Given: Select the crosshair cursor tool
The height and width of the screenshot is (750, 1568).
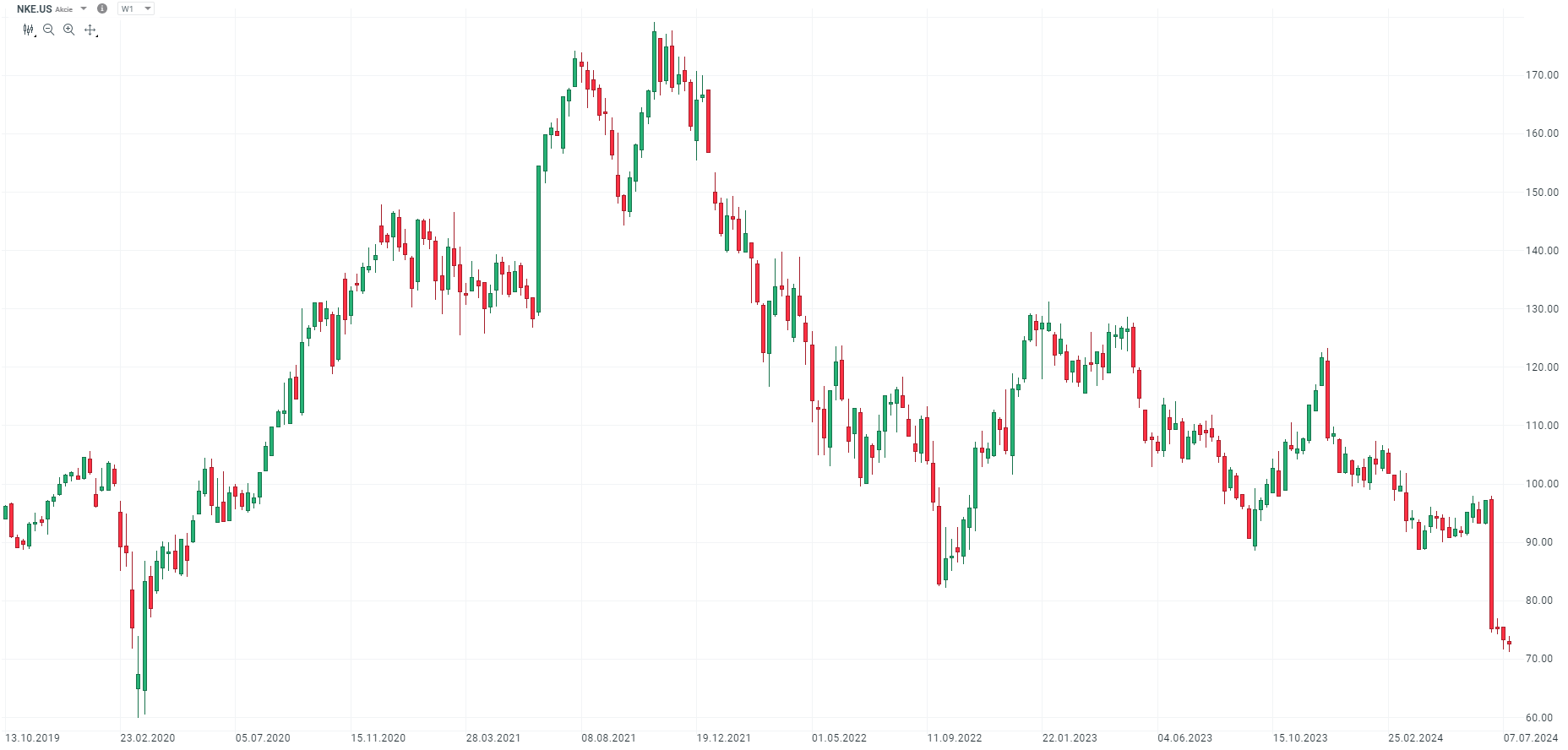Looking at the screenshot, I should tap(90, 30).
